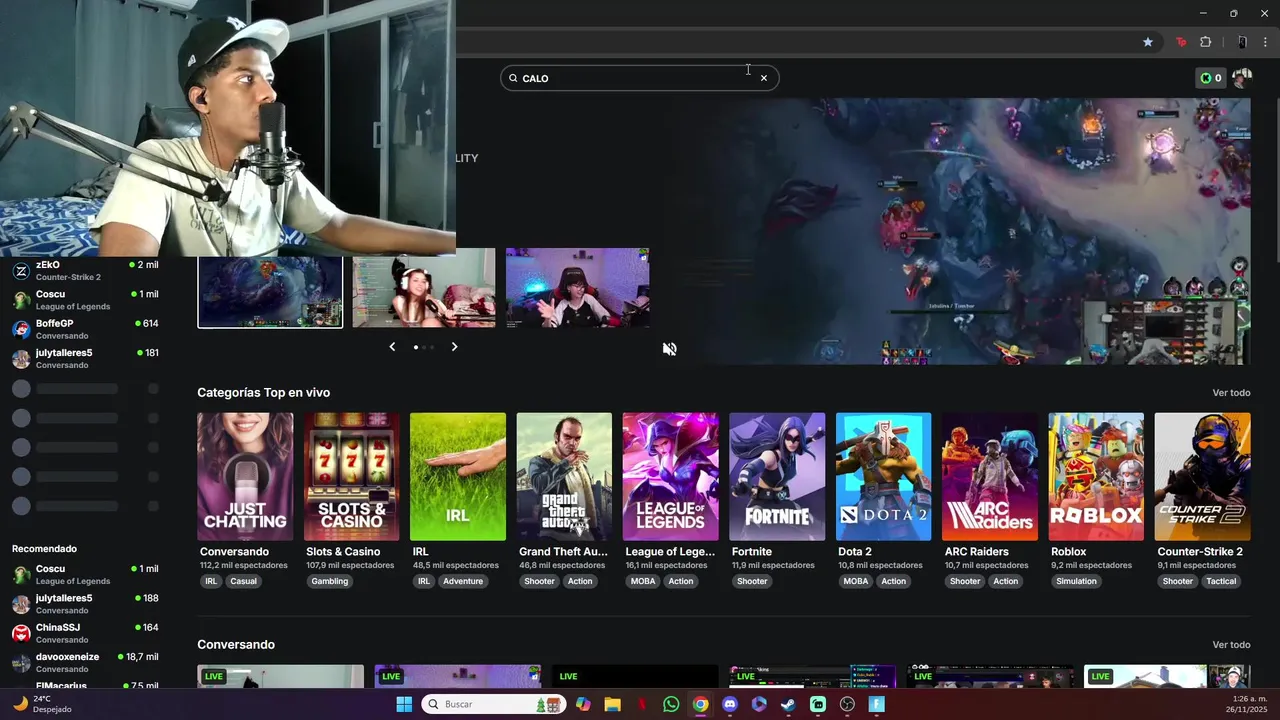Open Chrome's three-dot menu
This screenshot has height=720, width=1280.
pyautogui.click(x=1265, y=42)
